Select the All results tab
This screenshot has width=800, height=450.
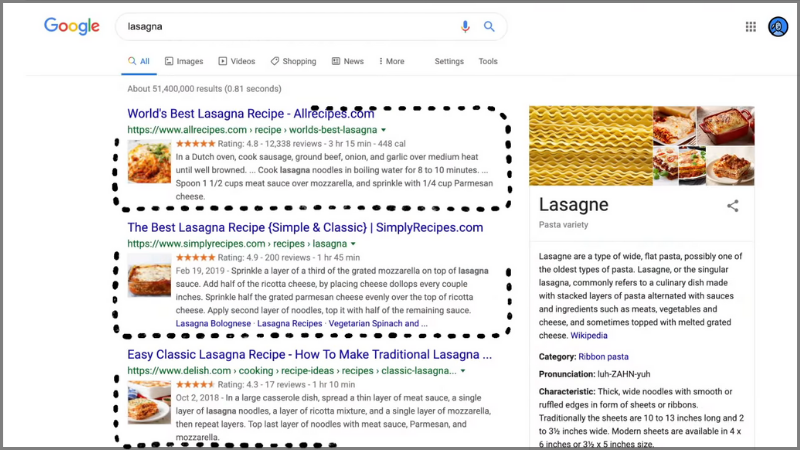[x=139, y=61]
